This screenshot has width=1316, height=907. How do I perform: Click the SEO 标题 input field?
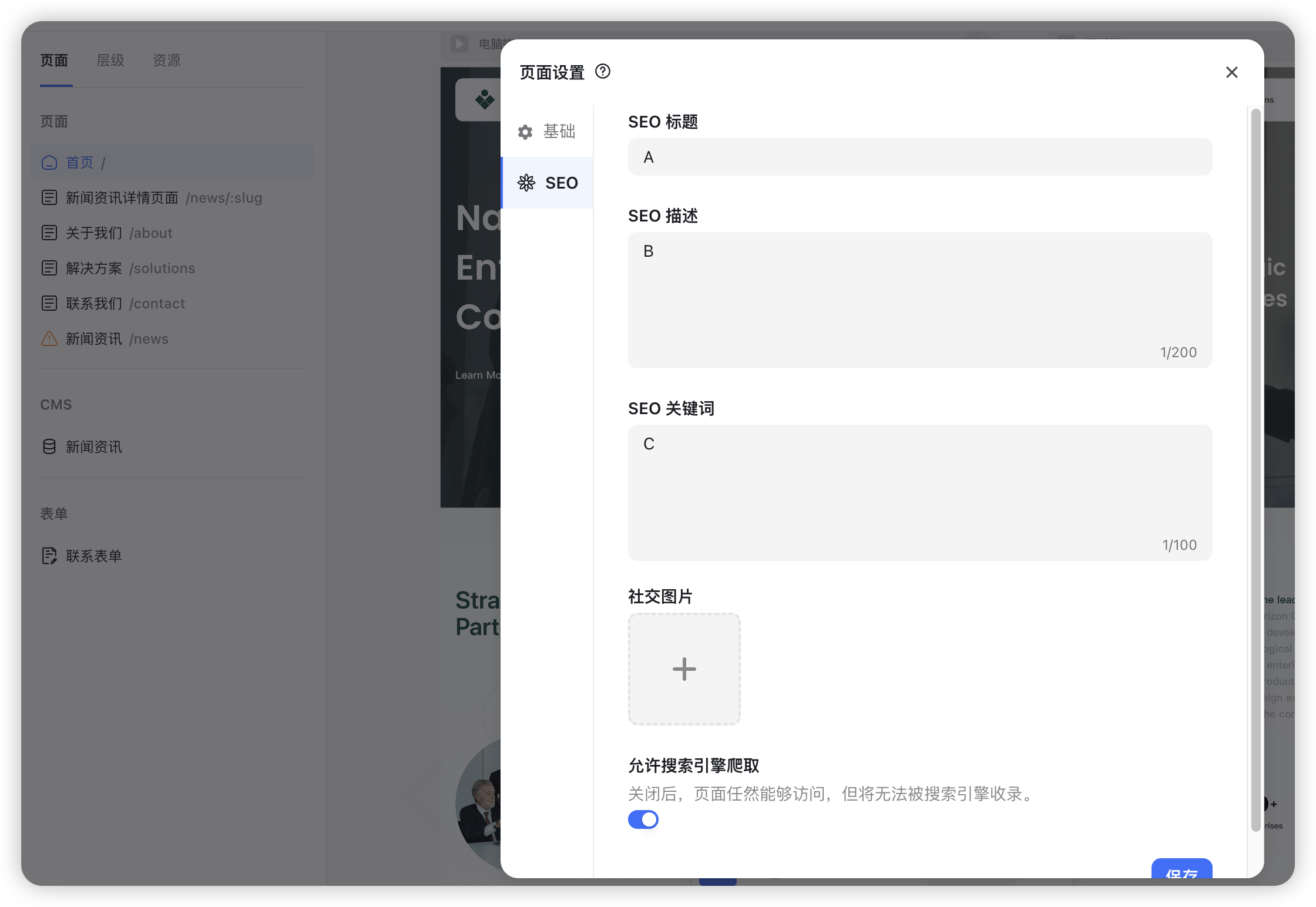(919, 157)
